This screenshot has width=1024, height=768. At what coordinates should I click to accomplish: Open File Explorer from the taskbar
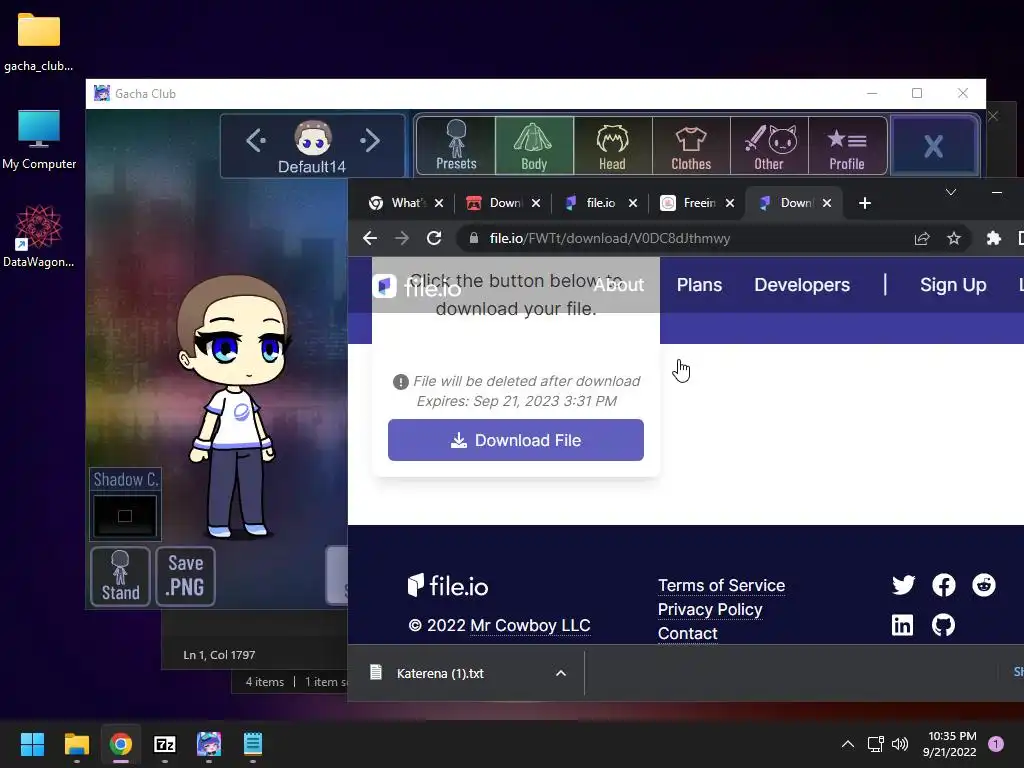point(76,744)
